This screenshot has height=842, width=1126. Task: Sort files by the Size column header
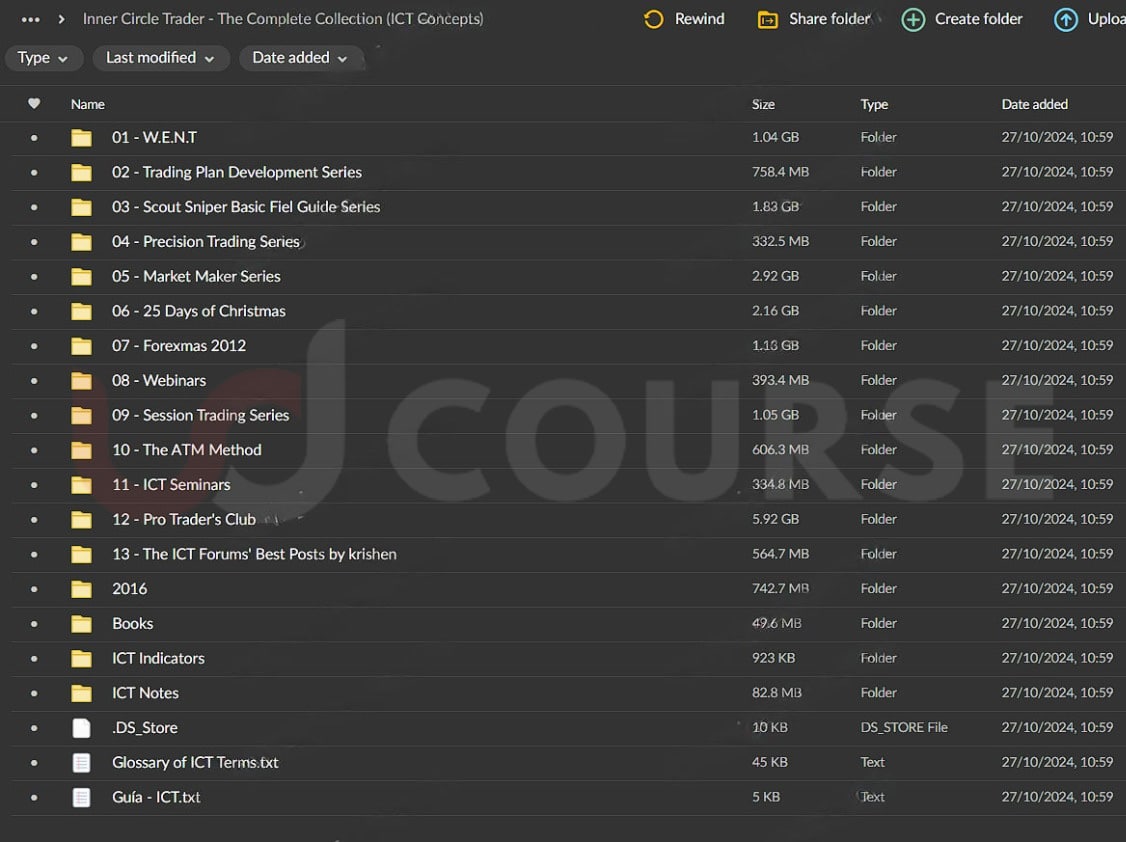tap(763, 104)
